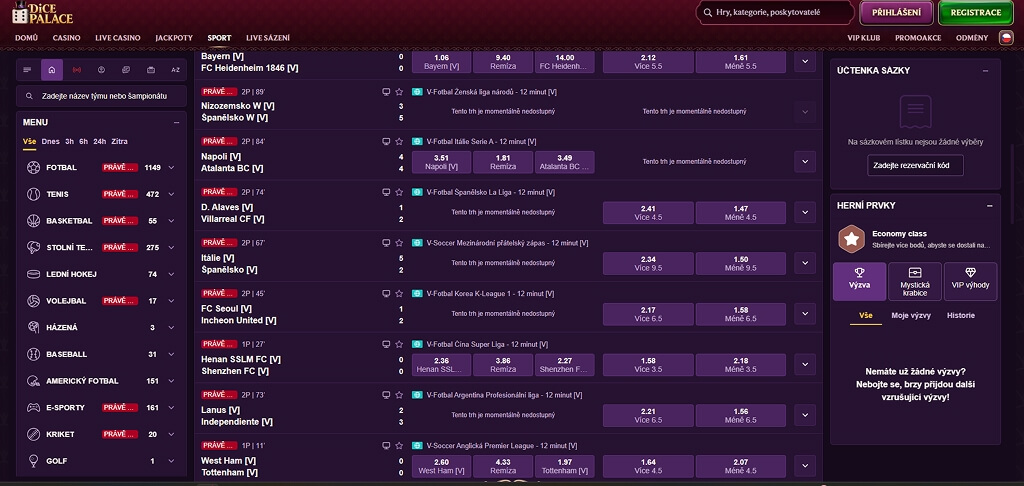Click the Přihlášení login button

(896, 12)
